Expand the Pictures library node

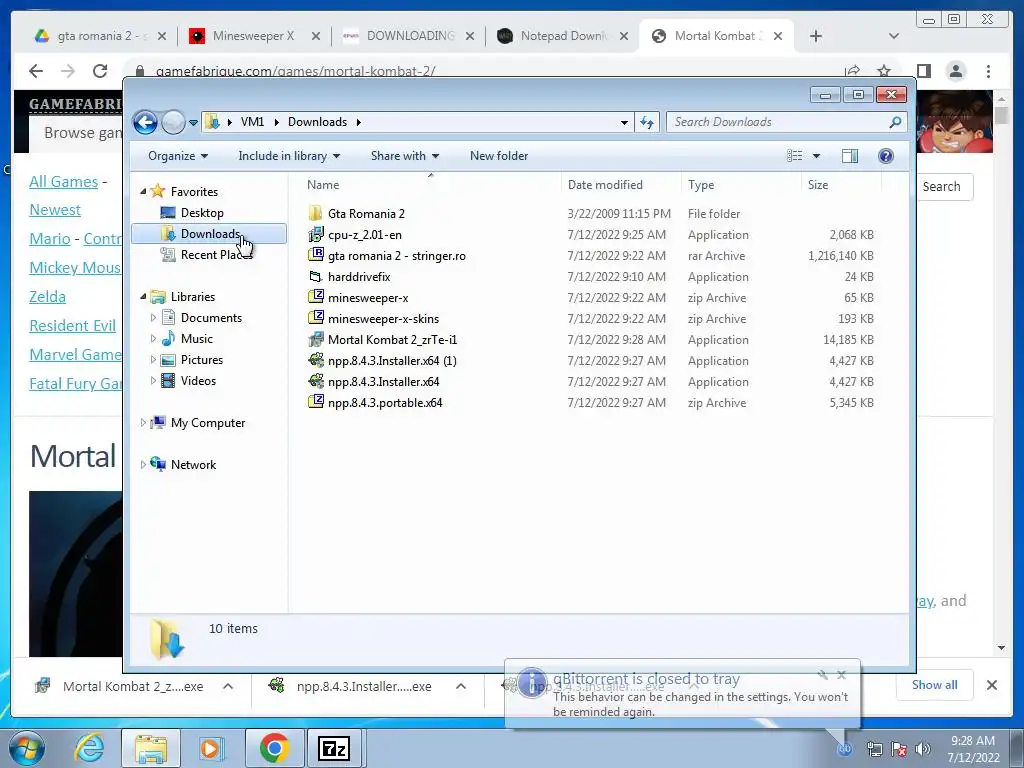153,360
